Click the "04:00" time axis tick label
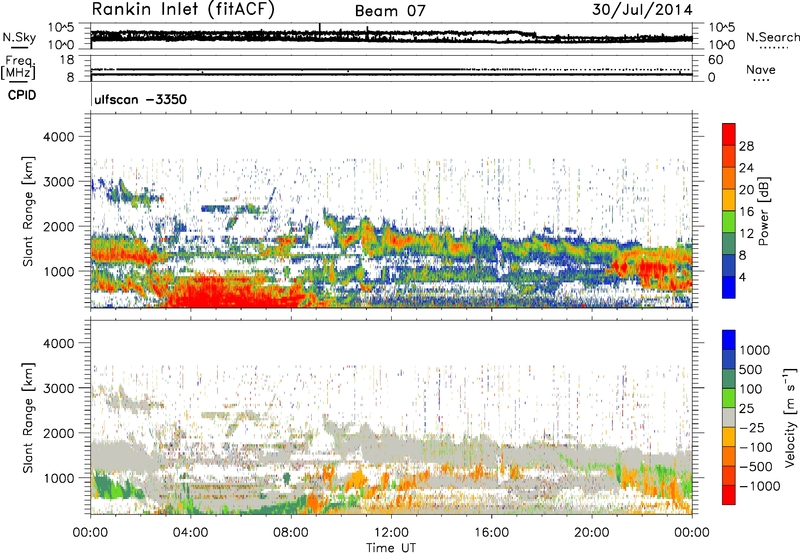This screenshot has height=554, width=800. (x=191, y=533)
